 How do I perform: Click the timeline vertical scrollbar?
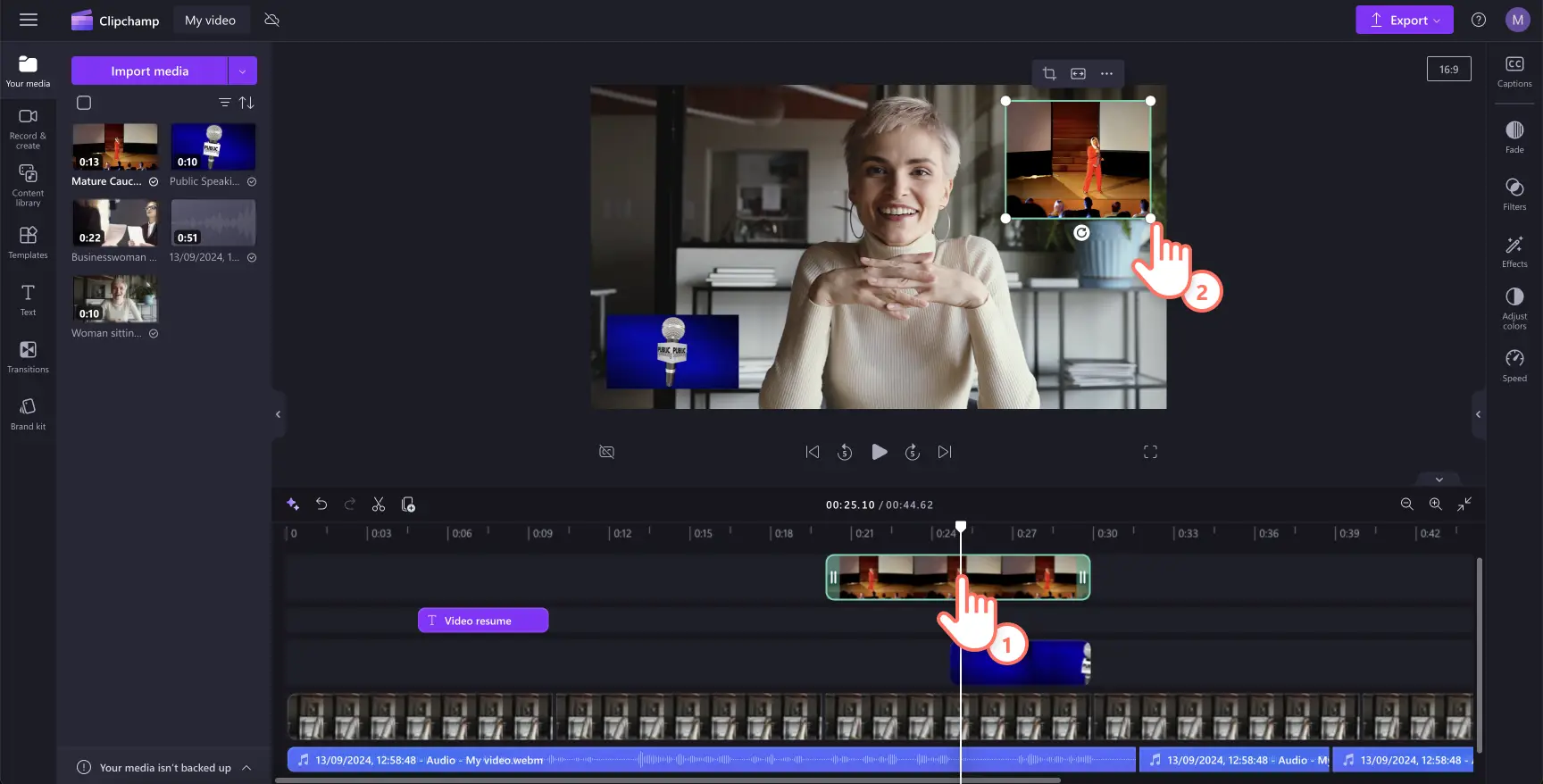point(1479,655)
